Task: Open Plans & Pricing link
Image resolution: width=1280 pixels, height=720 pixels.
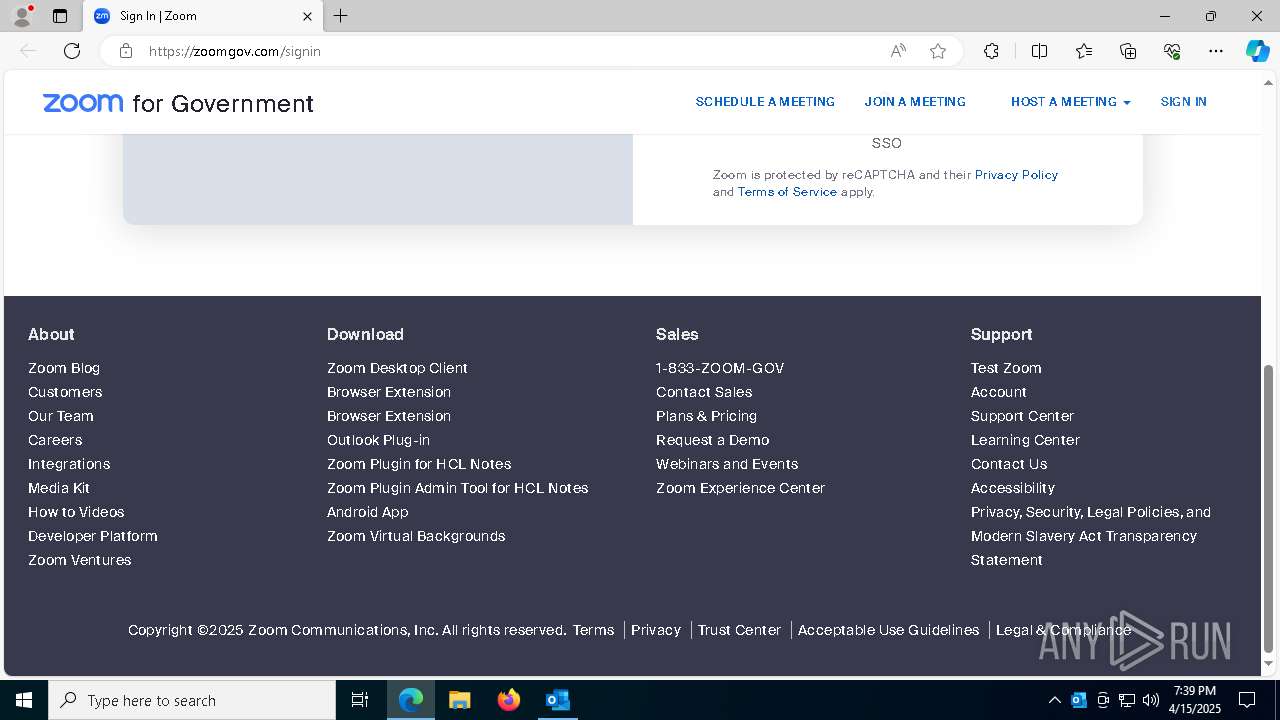Action: [x=706, y=416]
